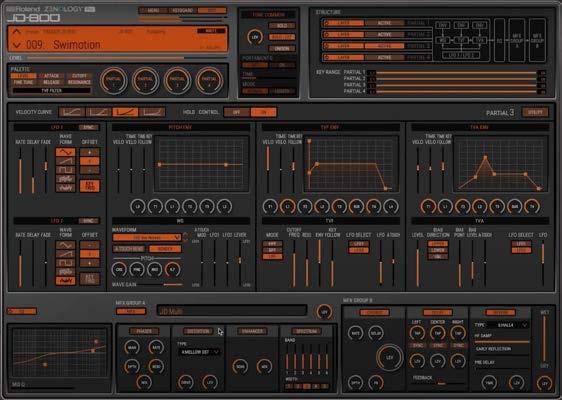Image resolution: width=562 pixels, height=400 pixels.
Task: Click the Partial 1 key range bar
Action: coord(456,72)
